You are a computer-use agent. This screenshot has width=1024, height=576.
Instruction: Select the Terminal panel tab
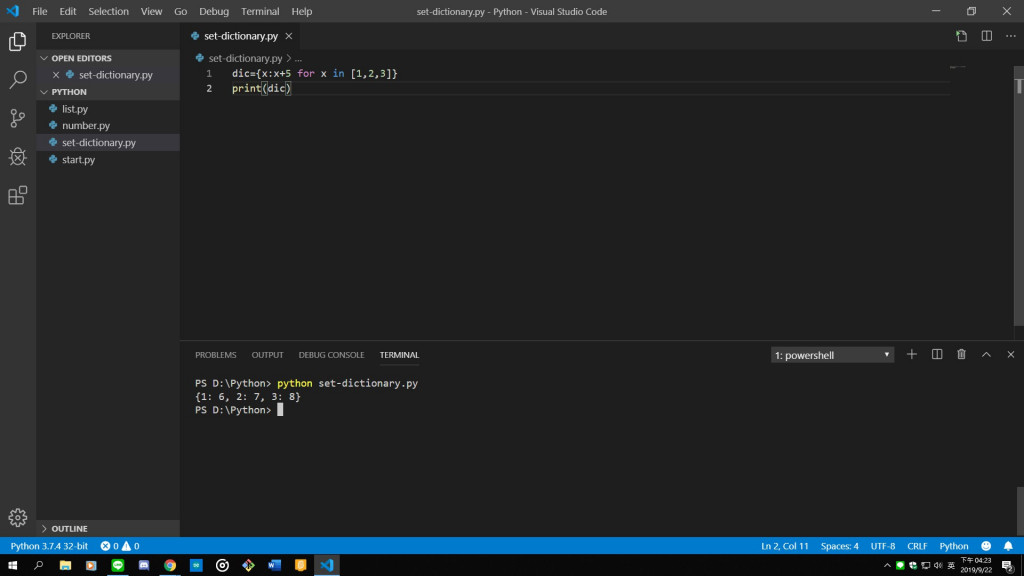[x=400, y=355]
